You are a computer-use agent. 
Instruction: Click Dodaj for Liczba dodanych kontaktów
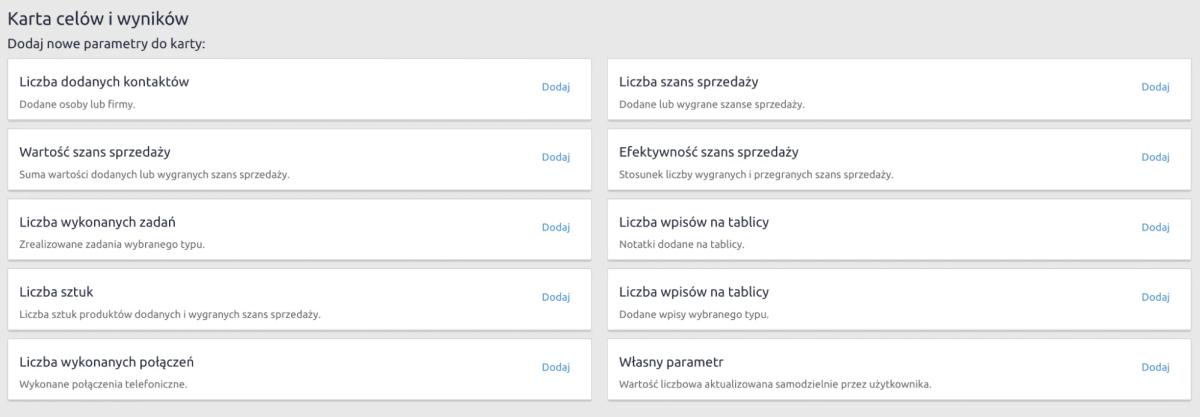click(x=555, y=87)
